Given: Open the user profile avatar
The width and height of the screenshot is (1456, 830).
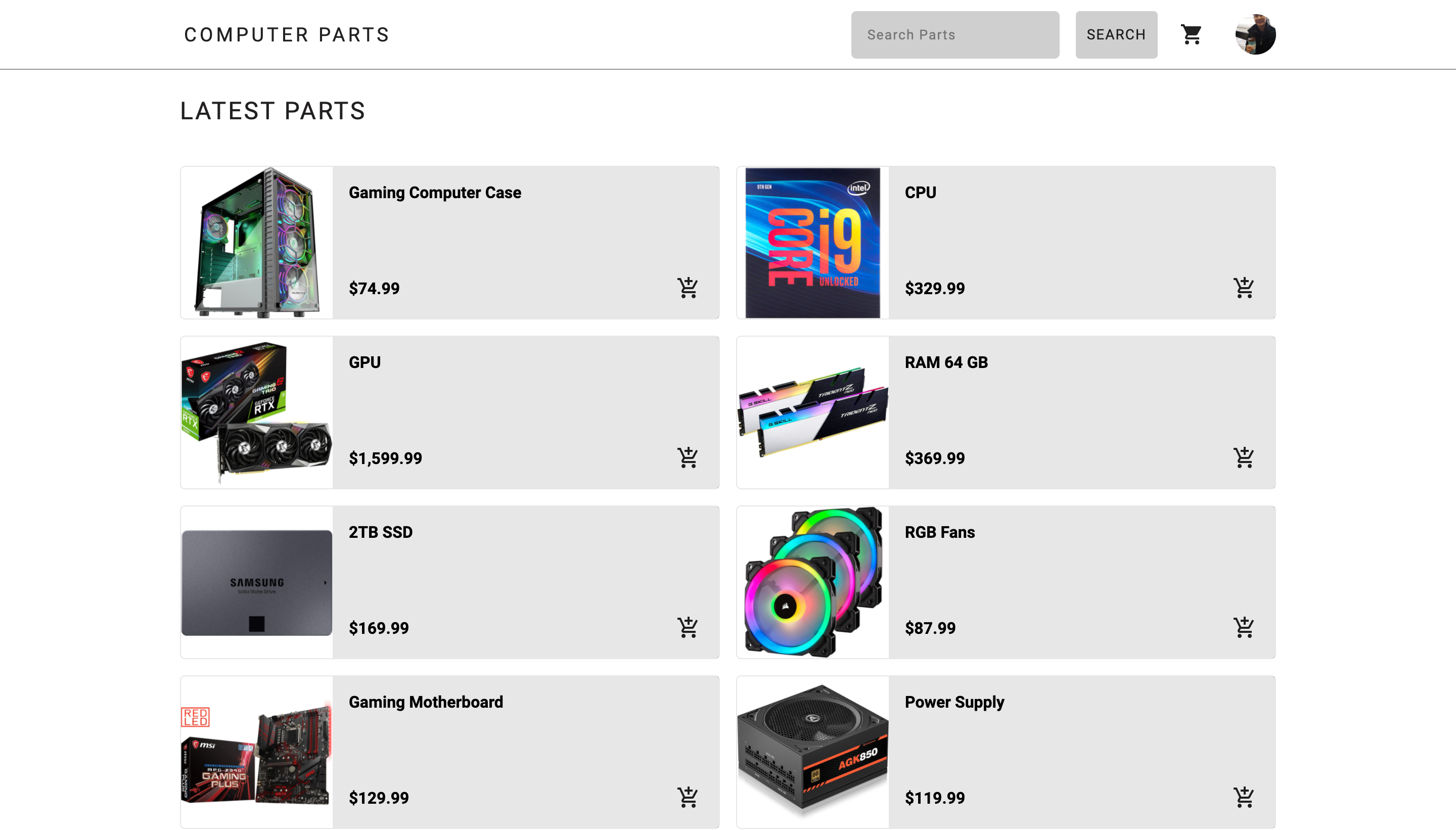Looking at the screenshot, I should coord(1255,34).
